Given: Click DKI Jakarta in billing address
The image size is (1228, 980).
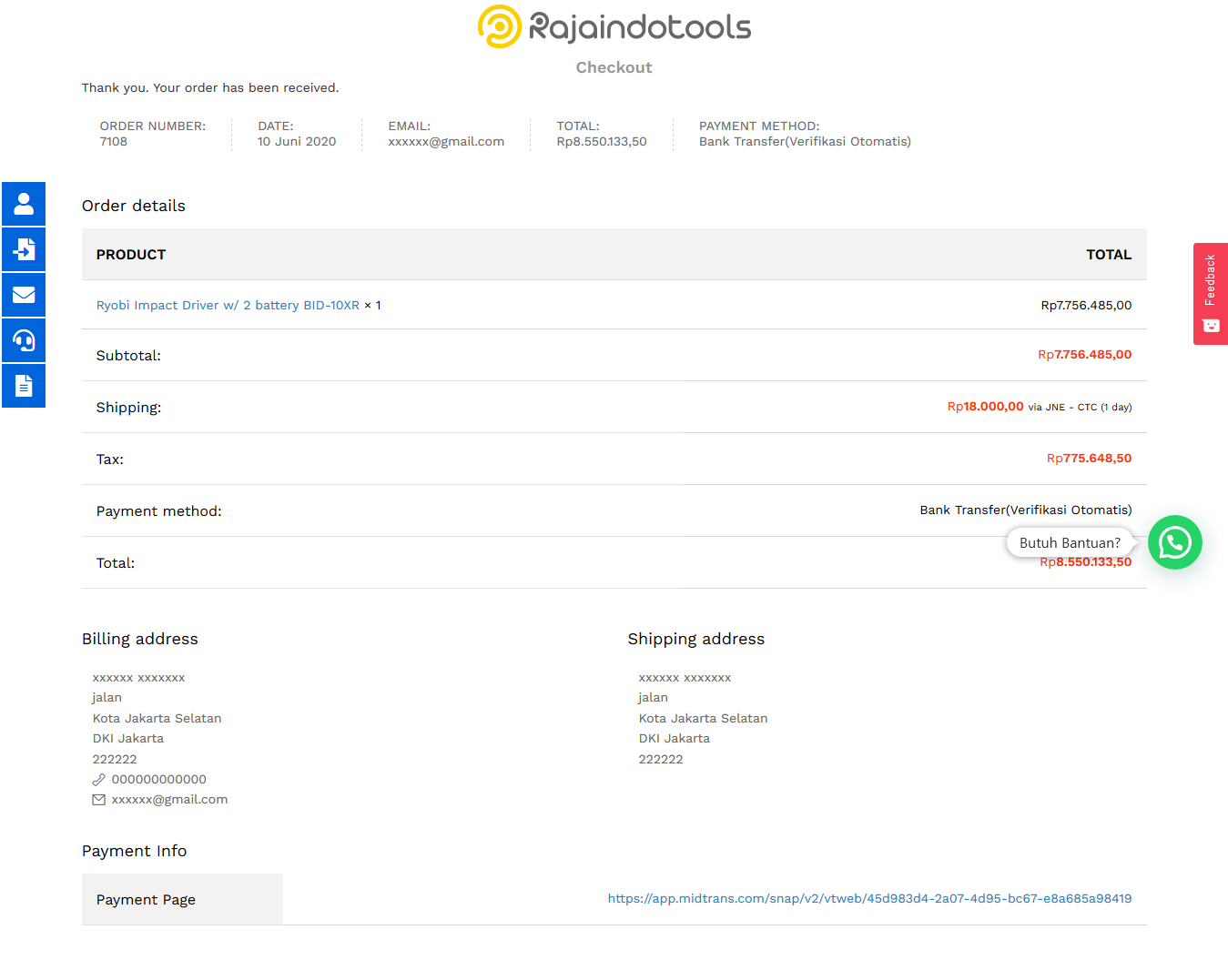Looking at the screenshot, I should point(128,738).
